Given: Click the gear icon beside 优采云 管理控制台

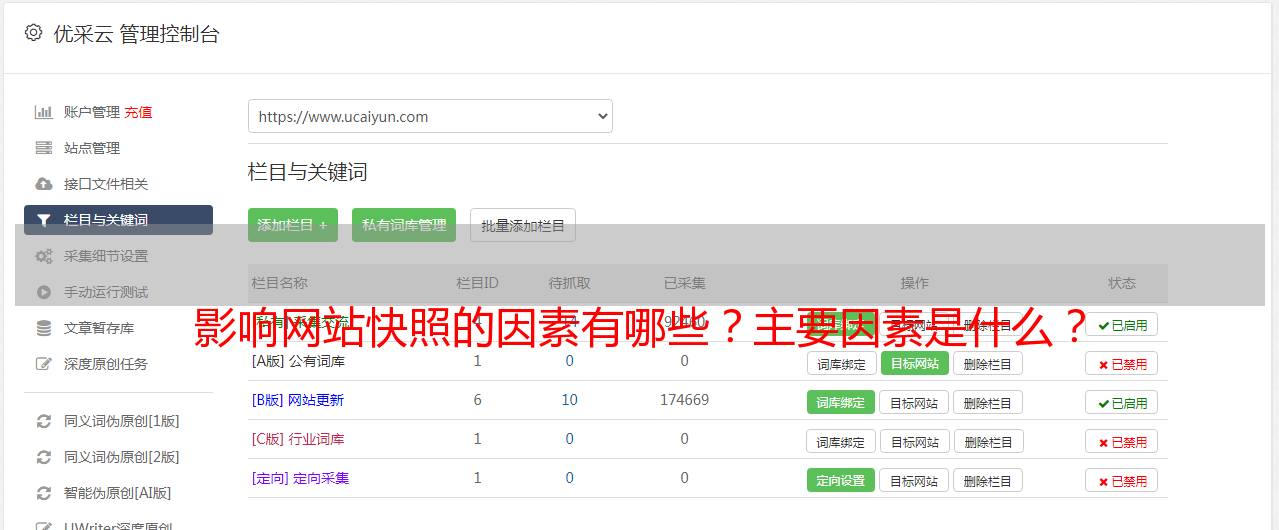Looking at the screenshot, I should [x=33, y=33].
